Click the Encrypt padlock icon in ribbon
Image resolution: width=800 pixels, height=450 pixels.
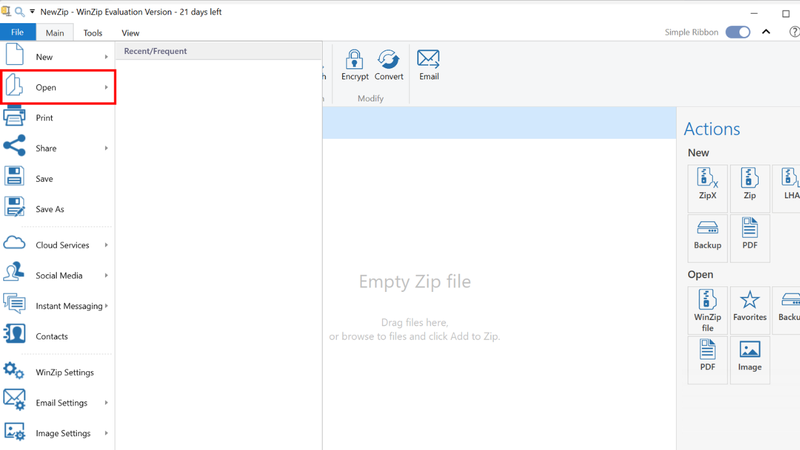354,59
